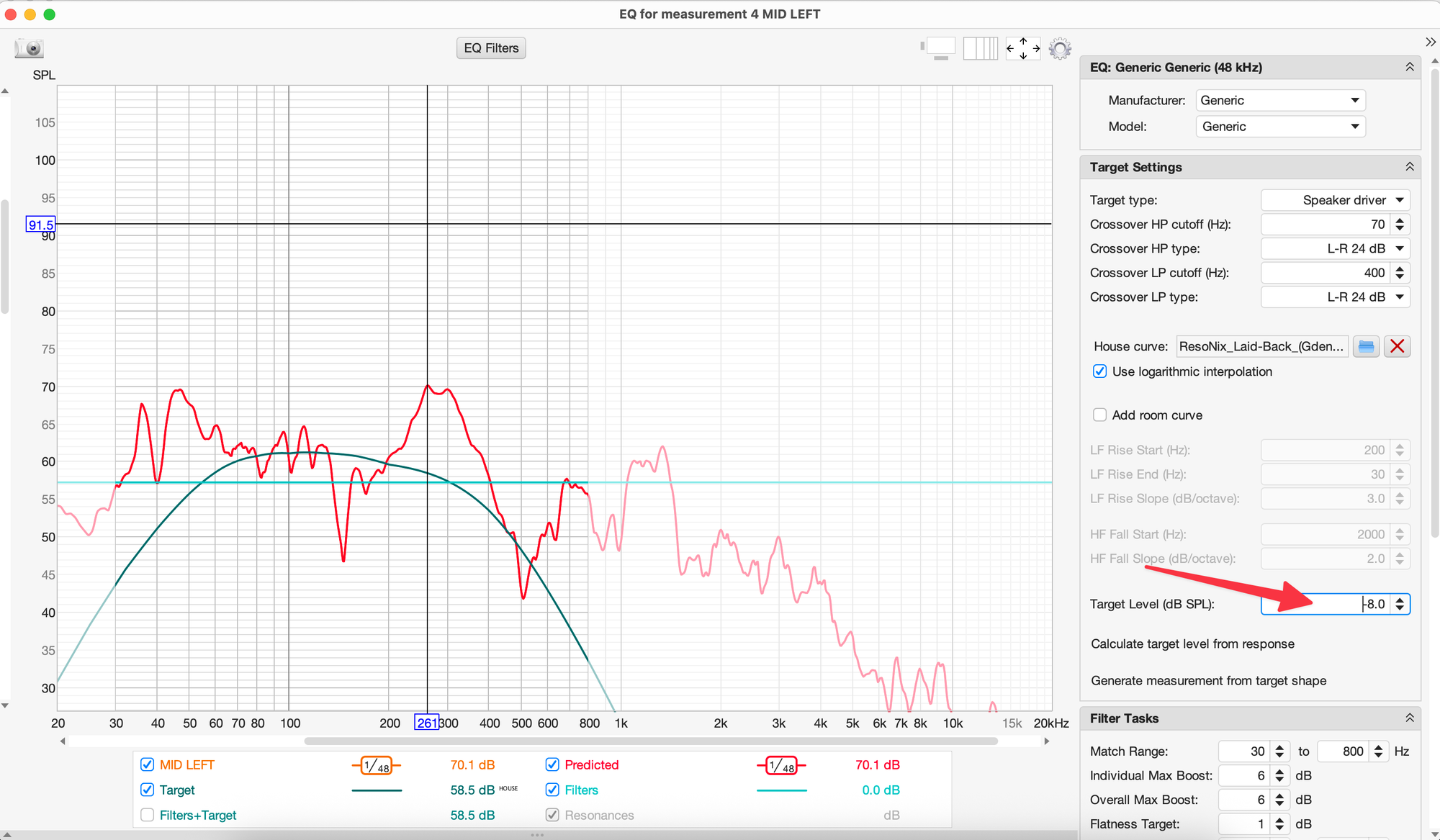This screenshot has height=840, width=1440.
Task: Open the Manufacturer dropdown
Action: coord(1280,101)
